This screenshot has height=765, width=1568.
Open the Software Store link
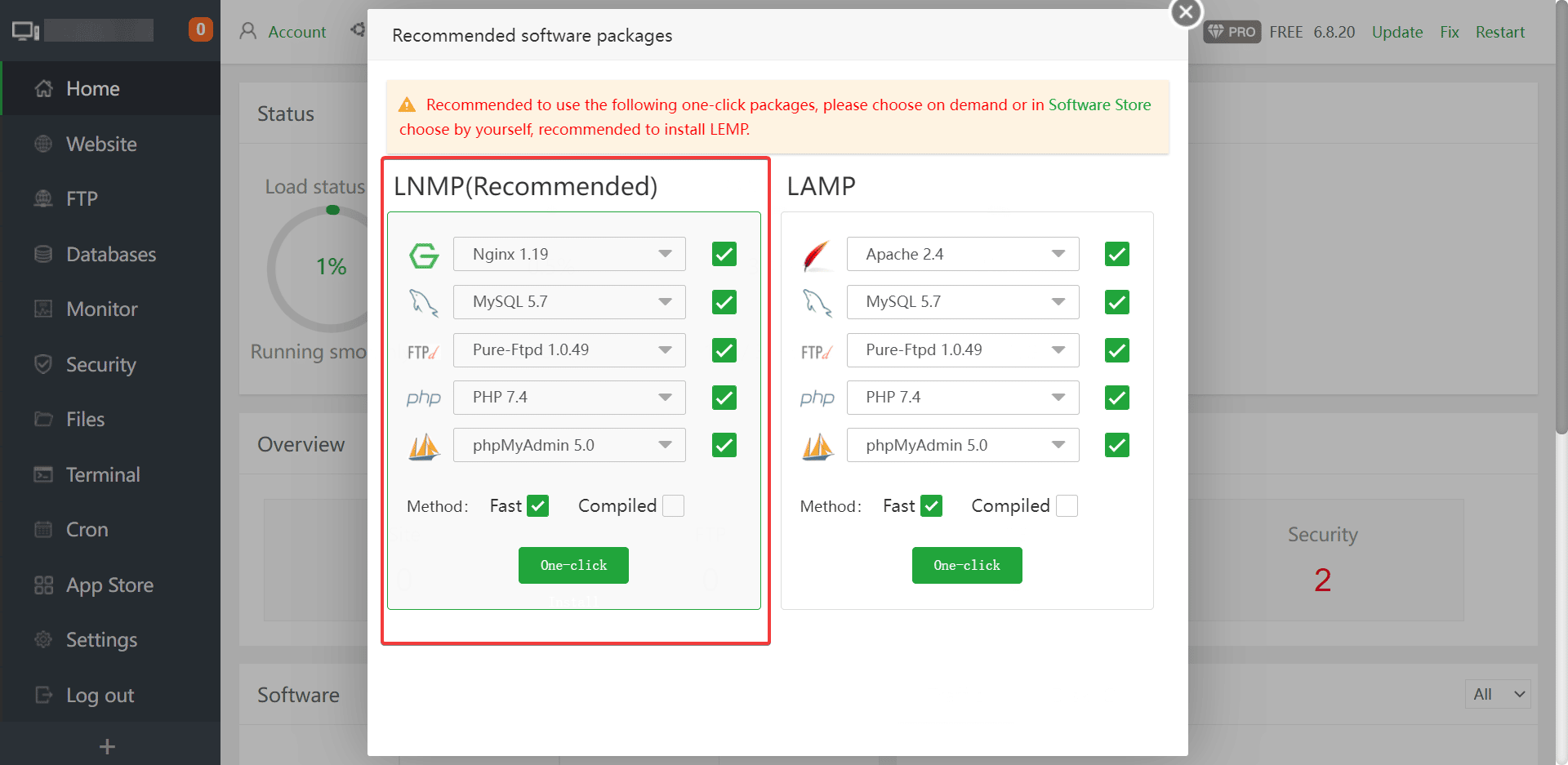[1099, 105]
